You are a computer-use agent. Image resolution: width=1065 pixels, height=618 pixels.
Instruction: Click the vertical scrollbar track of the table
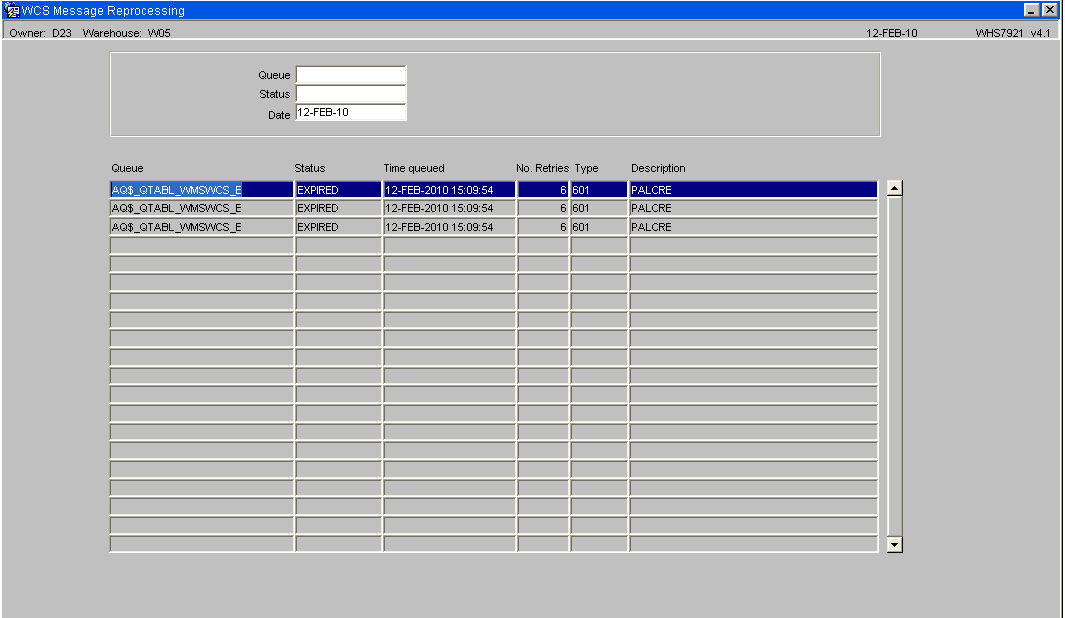[x=895, y=366]
